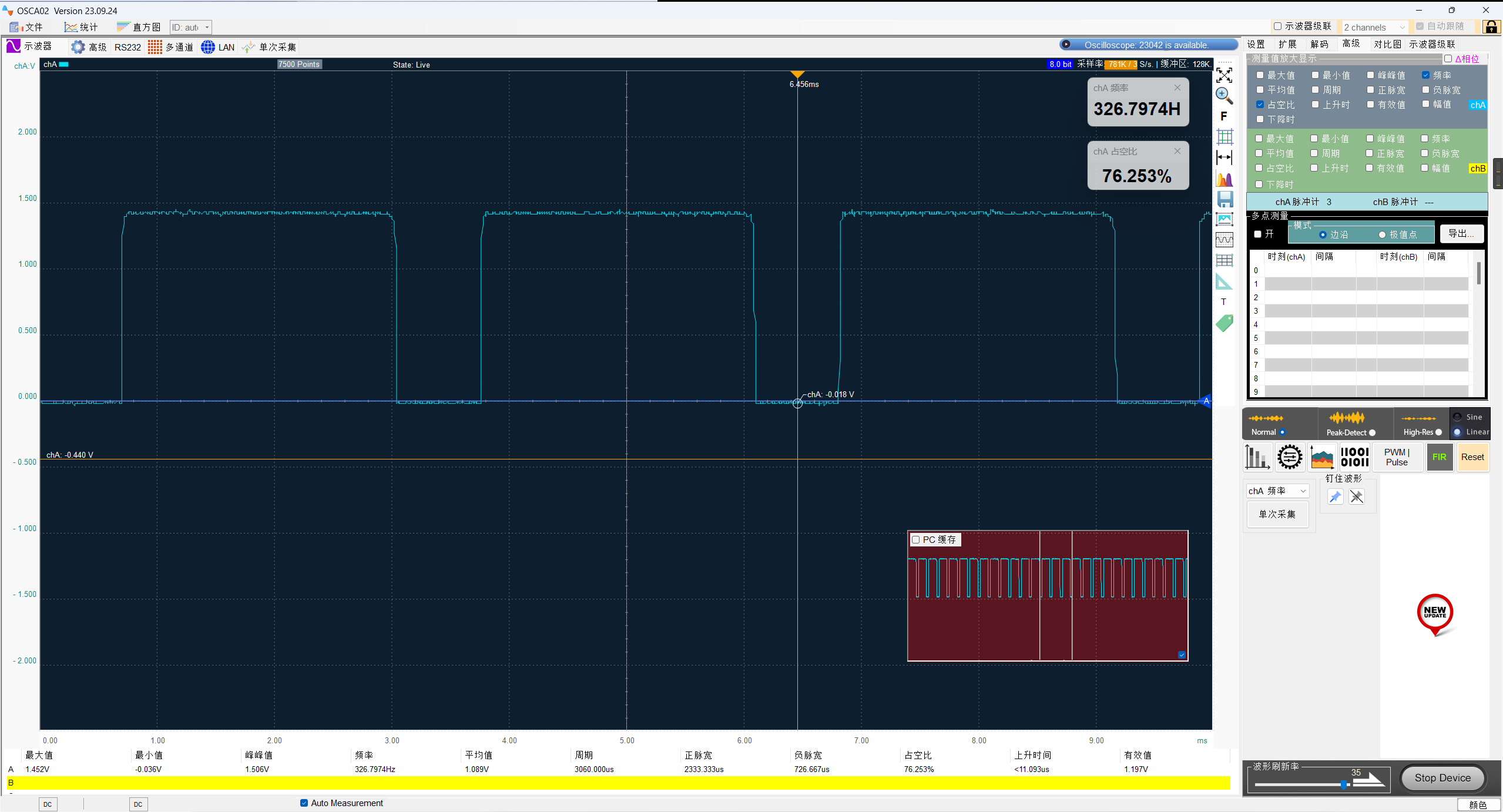Uncheck the chA 频率 checkbox
Viewport: 1503px width, 812px height.
click(x=1425, y=75)
